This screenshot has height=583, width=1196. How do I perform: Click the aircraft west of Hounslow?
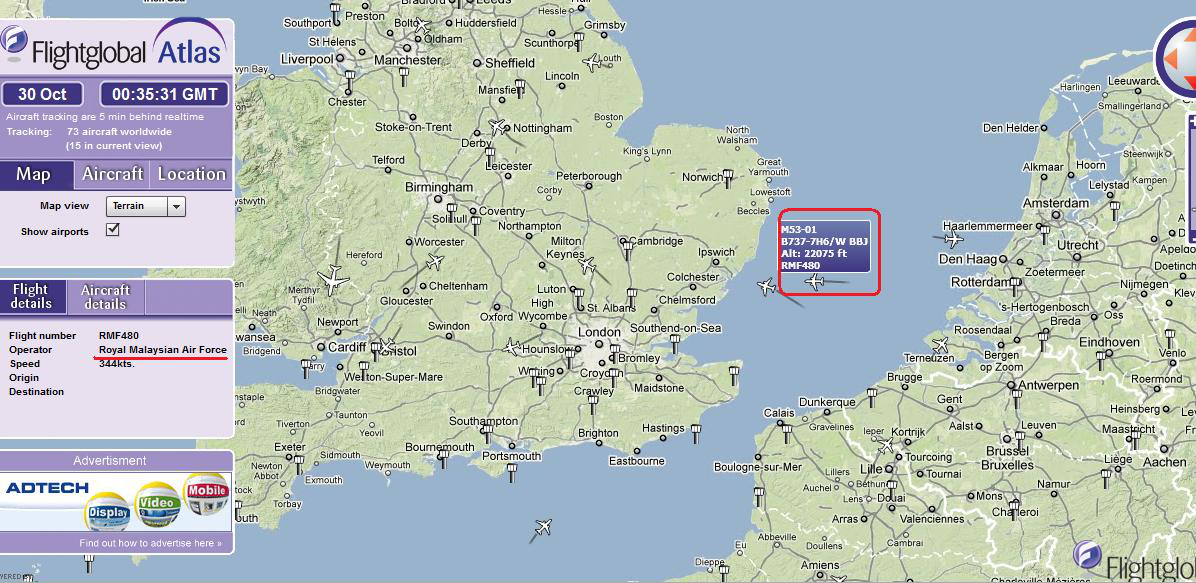pyautogui.click(x=513, y=347)
